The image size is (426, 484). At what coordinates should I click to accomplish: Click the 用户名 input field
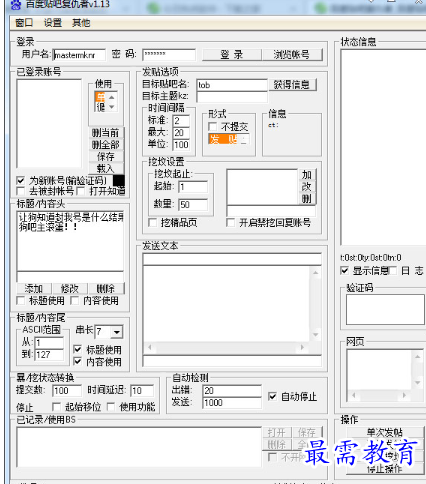pyautogui.click(x=79, y=55)
